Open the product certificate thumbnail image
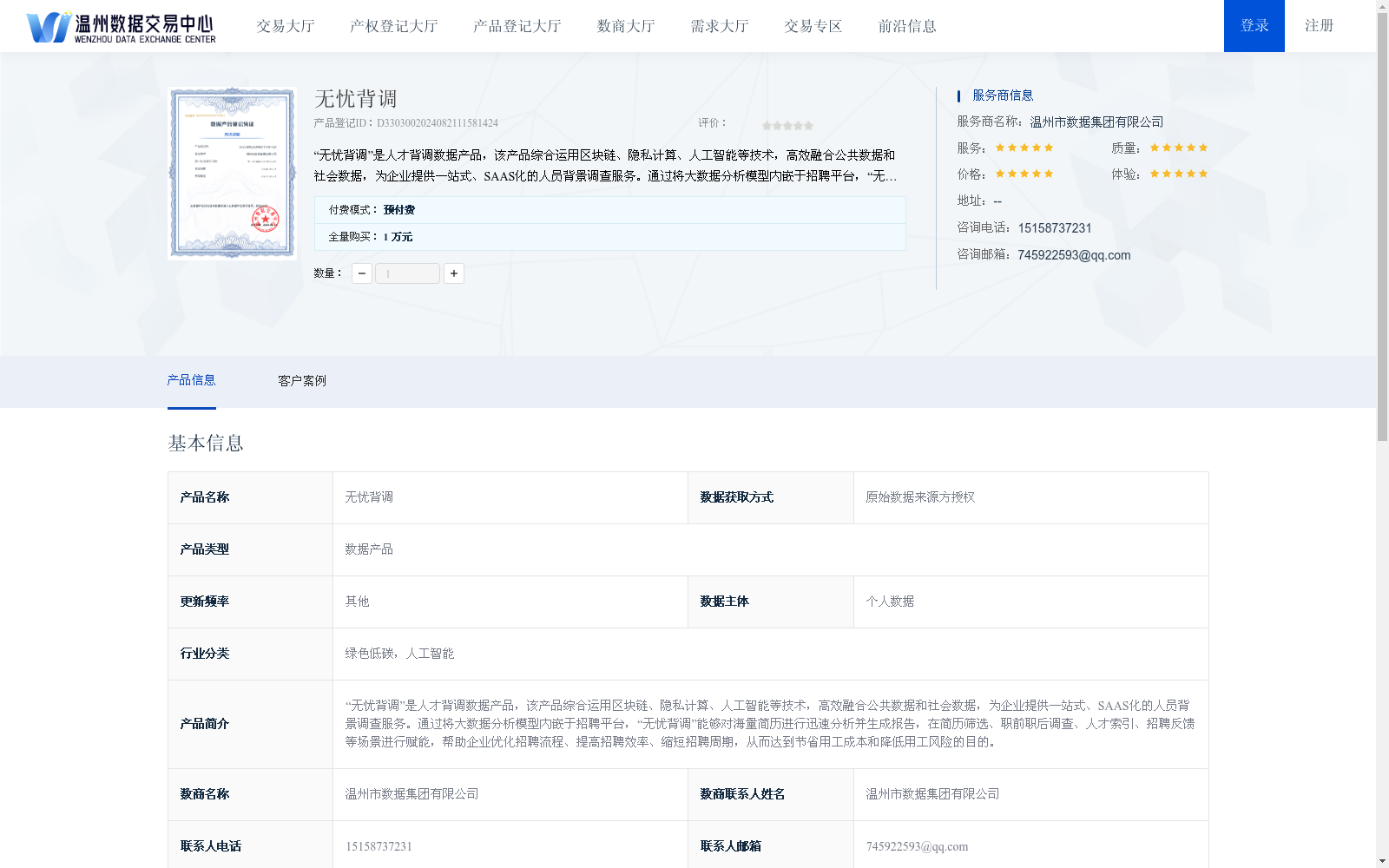 click(232, 173)
